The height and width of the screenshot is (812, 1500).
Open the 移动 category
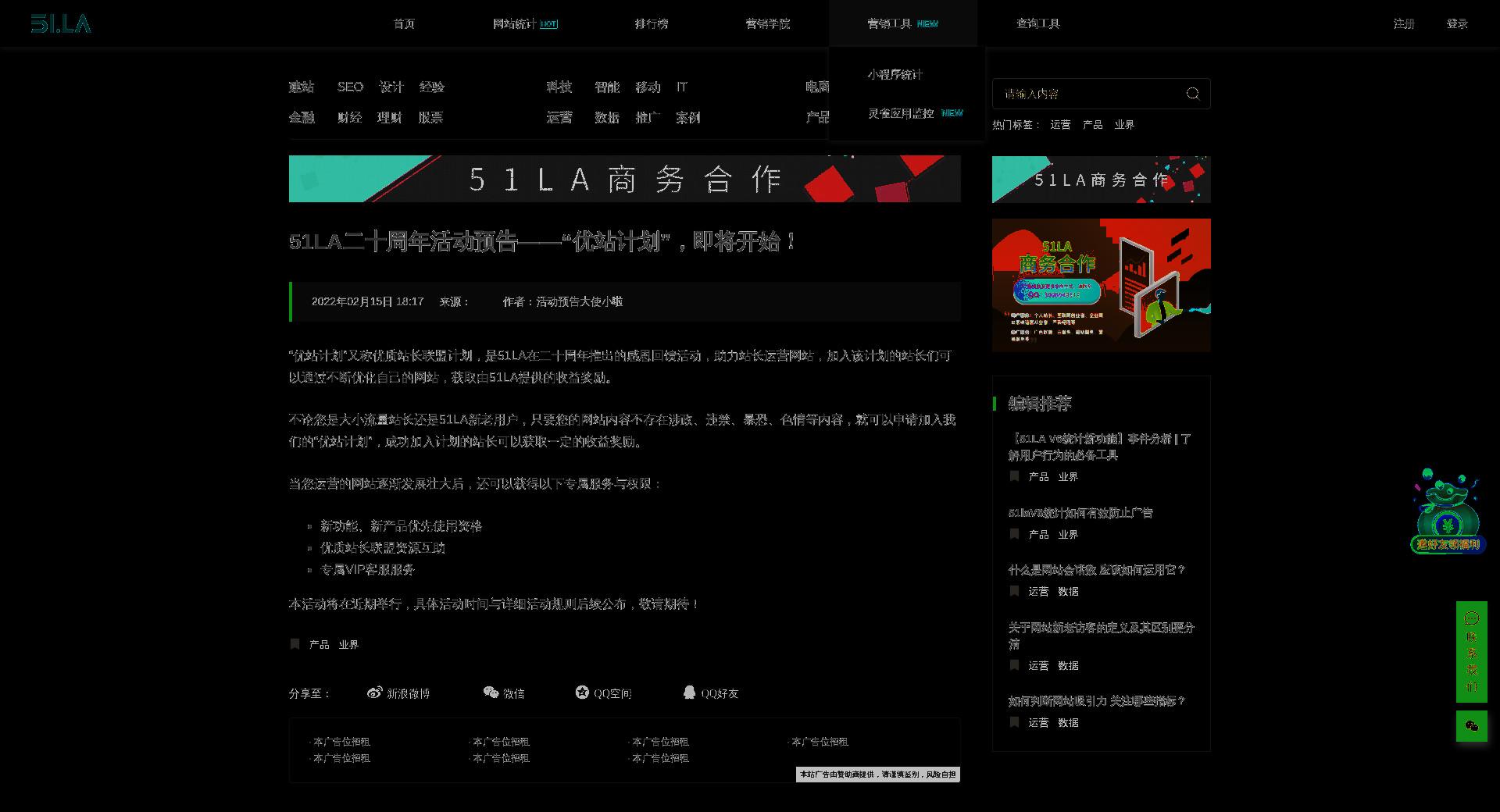[x=648, y=87]
